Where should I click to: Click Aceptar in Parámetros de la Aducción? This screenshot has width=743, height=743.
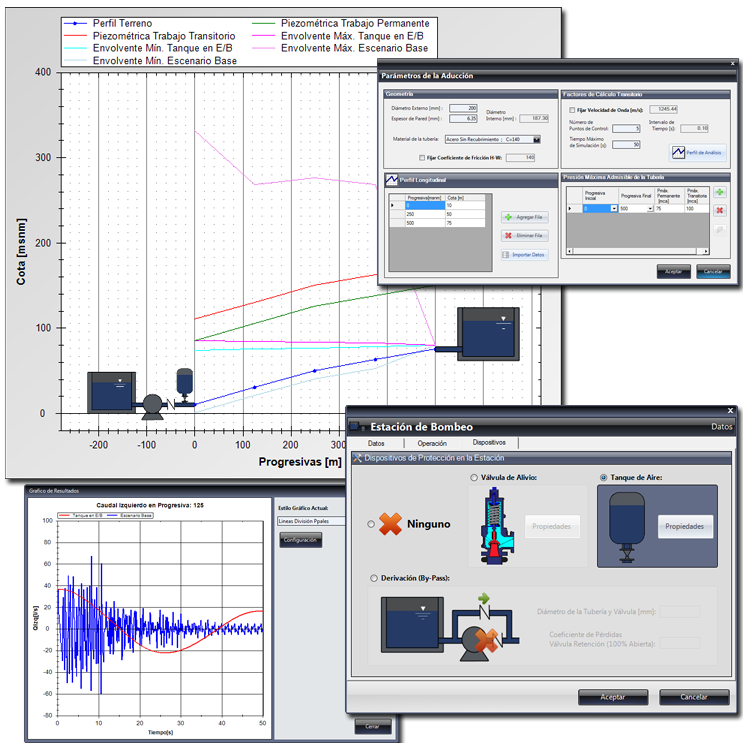pyautogui.click(x=673, y=272)
